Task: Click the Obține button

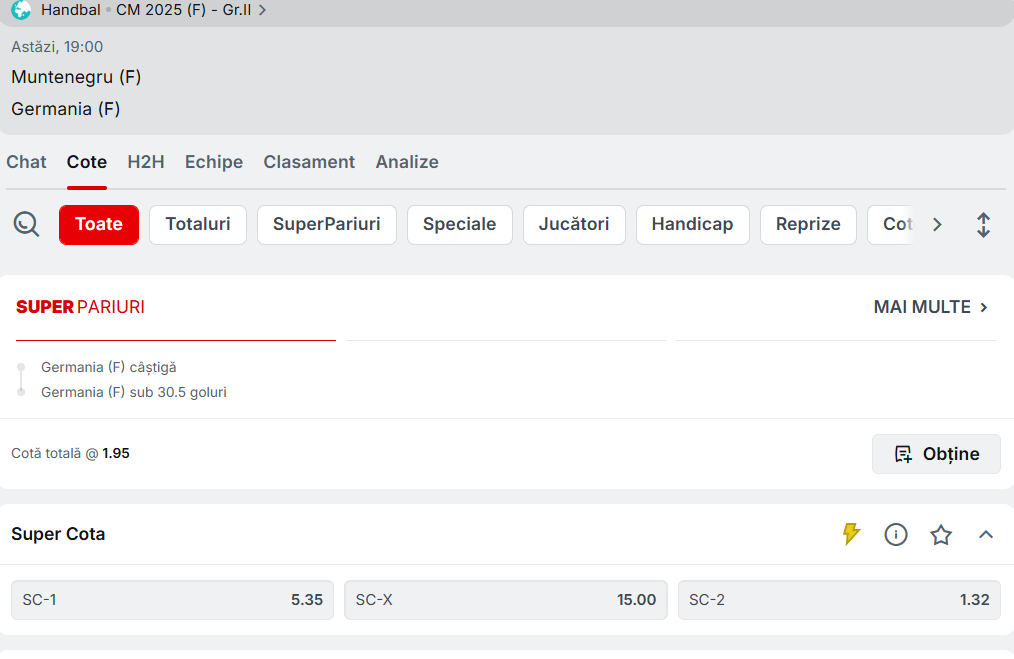Action: [936, 454]
